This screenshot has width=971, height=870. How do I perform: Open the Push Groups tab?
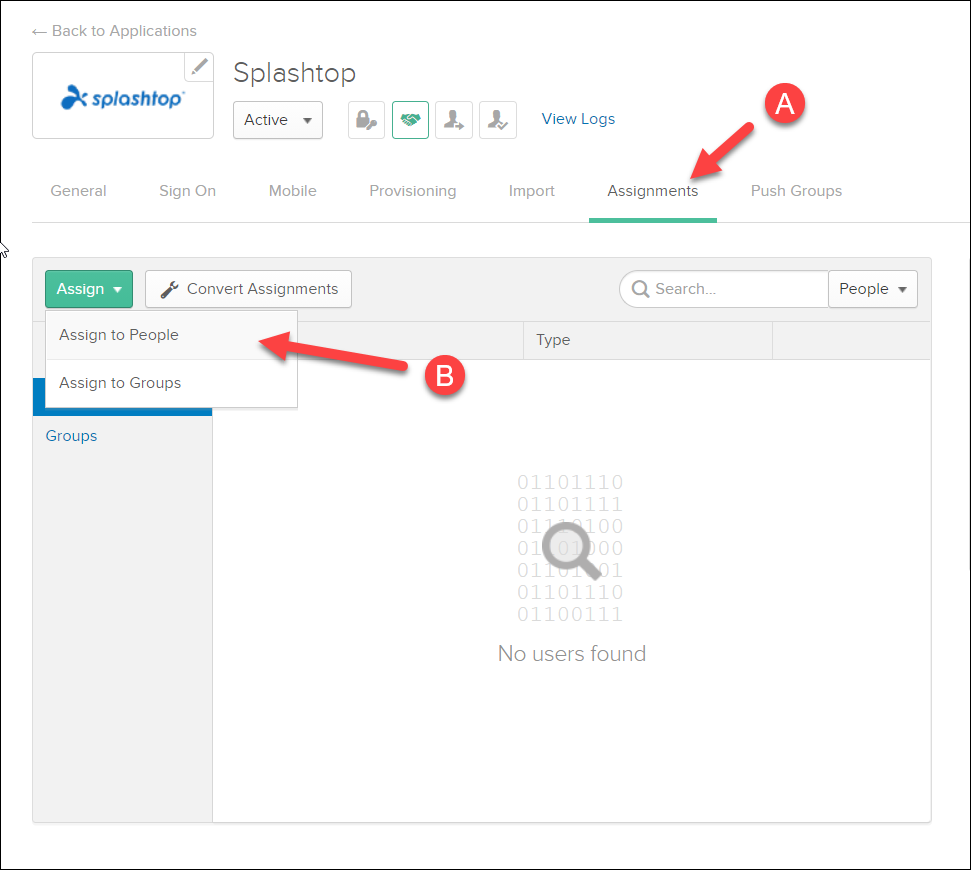coord(796,190)
